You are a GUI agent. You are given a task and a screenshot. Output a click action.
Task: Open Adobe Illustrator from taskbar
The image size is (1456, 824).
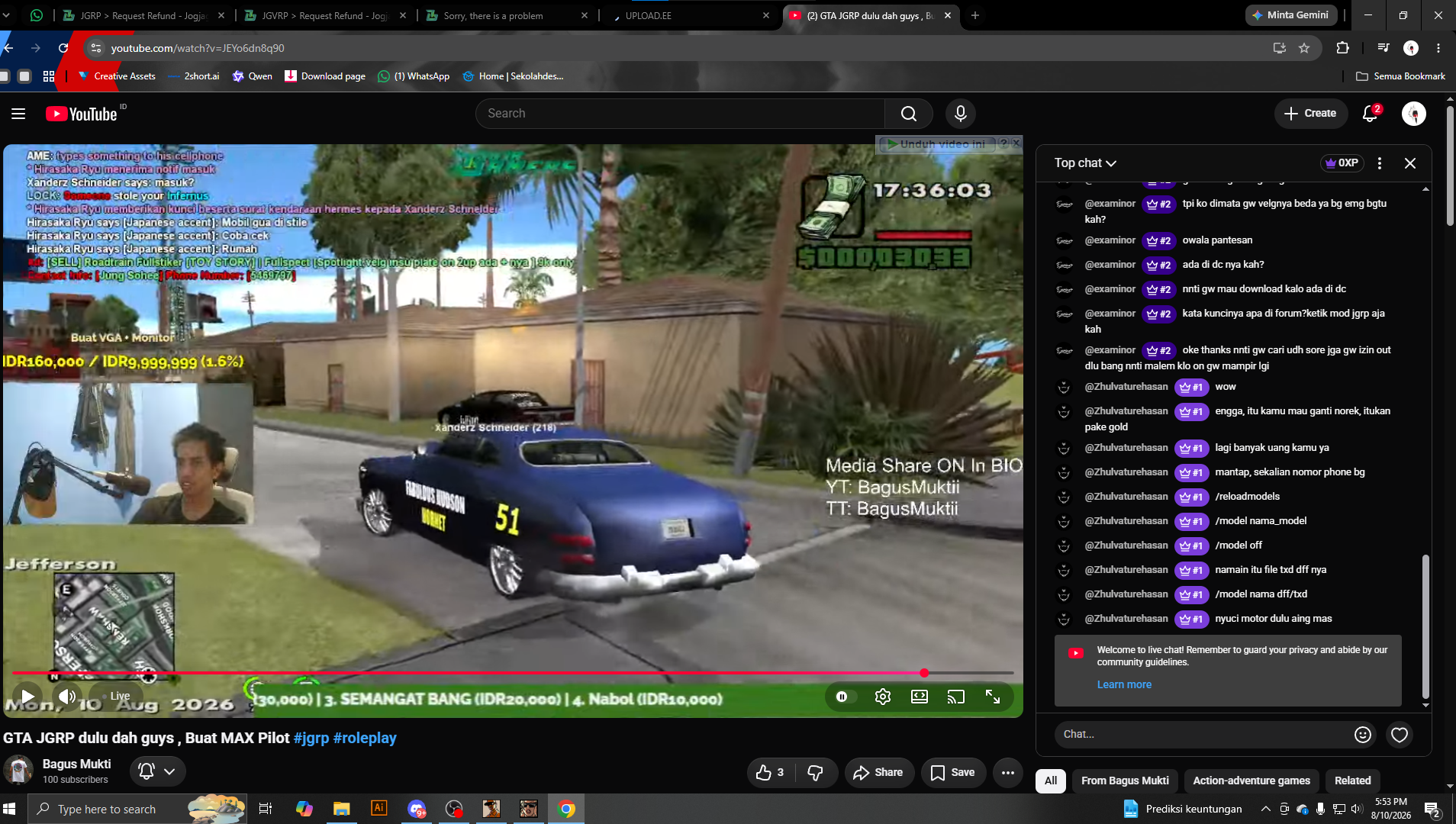click(378, 809)
